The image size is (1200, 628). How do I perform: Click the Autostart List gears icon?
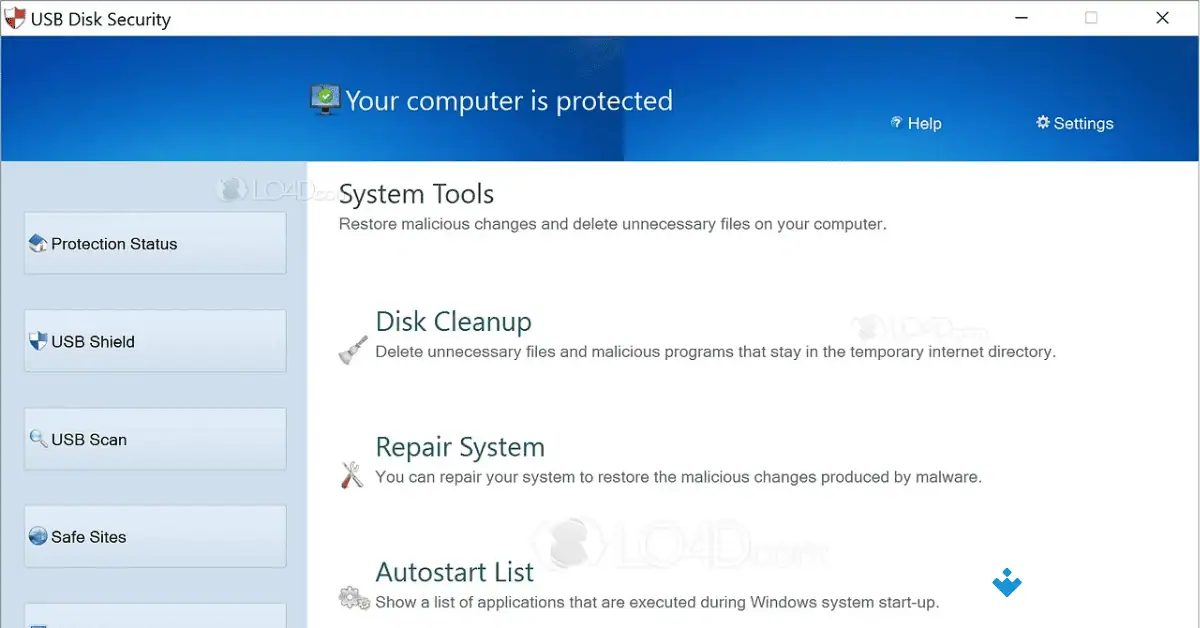click(351, 596)
